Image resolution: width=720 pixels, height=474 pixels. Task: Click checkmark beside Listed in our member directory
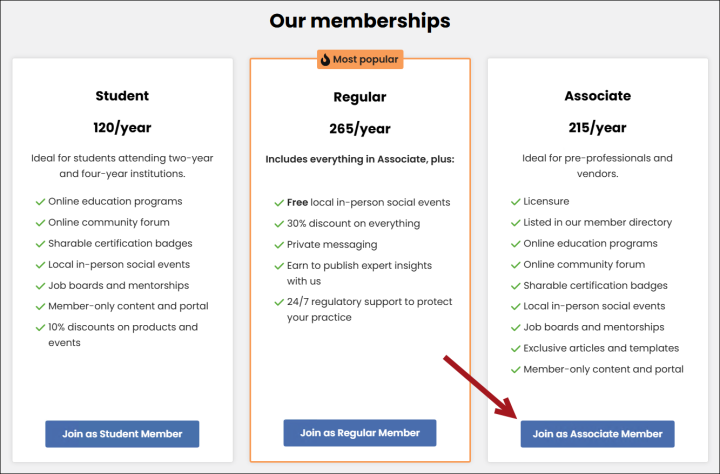pyautogui.click(x=515, y=223)
